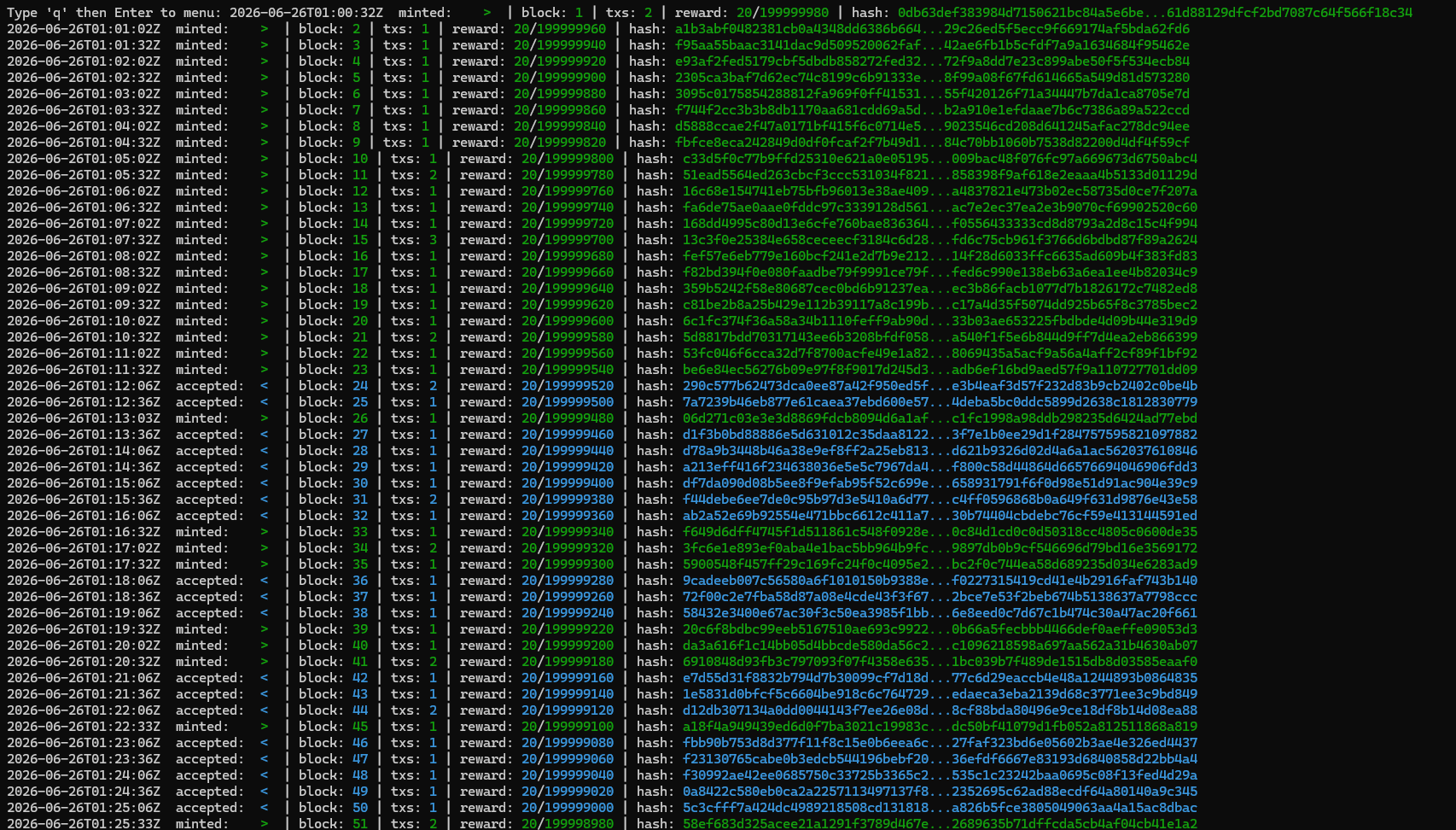Select hash beginning 2305ca3baf7d62ec

click(x=932, y=78)
